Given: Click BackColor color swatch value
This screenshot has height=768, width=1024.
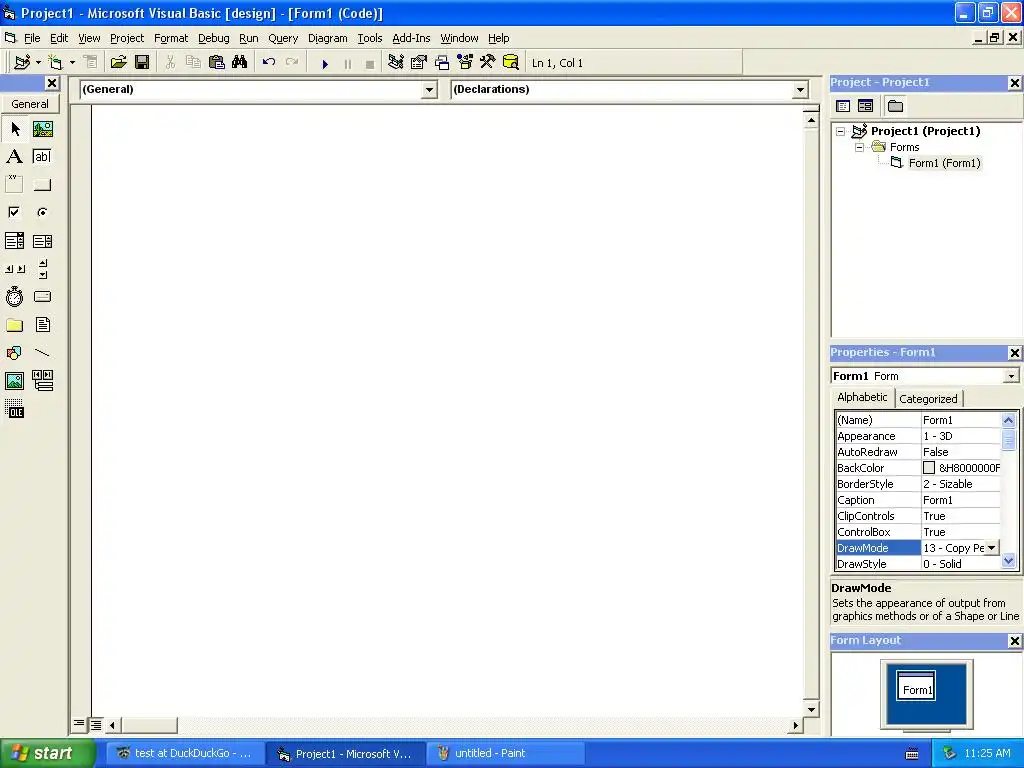Looking at the screenshot, I should click(x=929, y=468).
